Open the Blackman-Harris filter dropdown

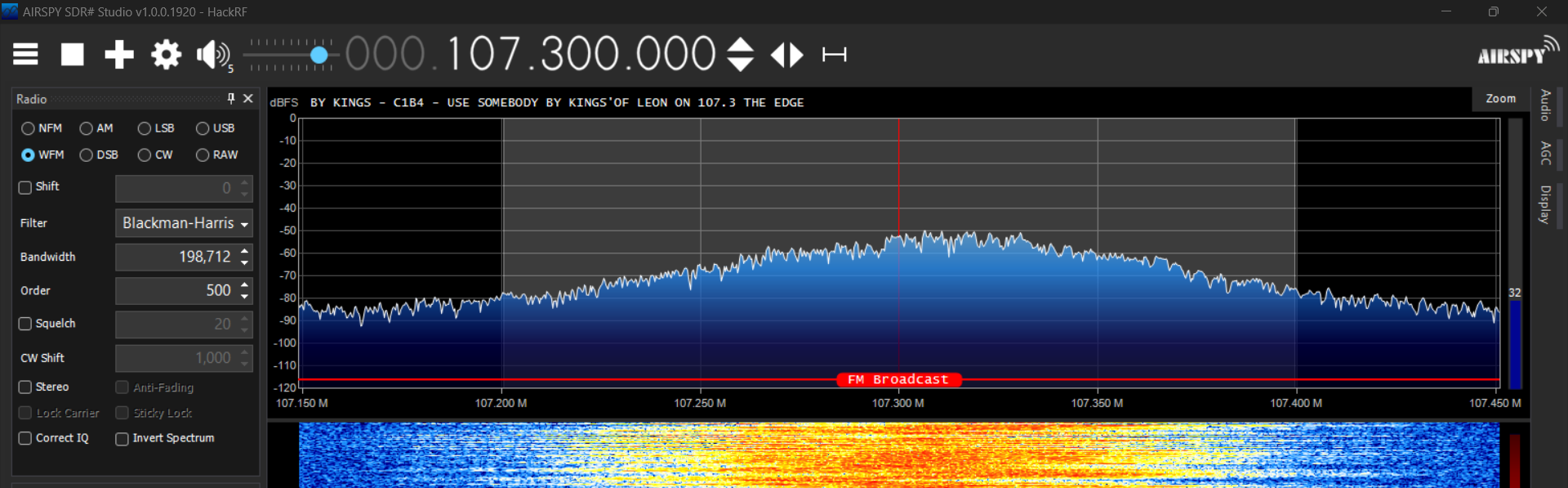coord(184,223)
